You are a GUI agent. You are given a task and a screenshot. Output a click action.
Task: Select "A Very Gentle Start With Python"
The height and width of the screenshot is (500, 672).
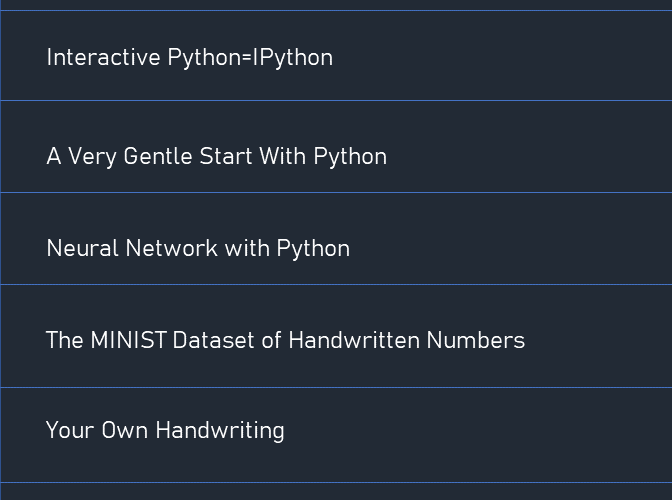(216, 157)
